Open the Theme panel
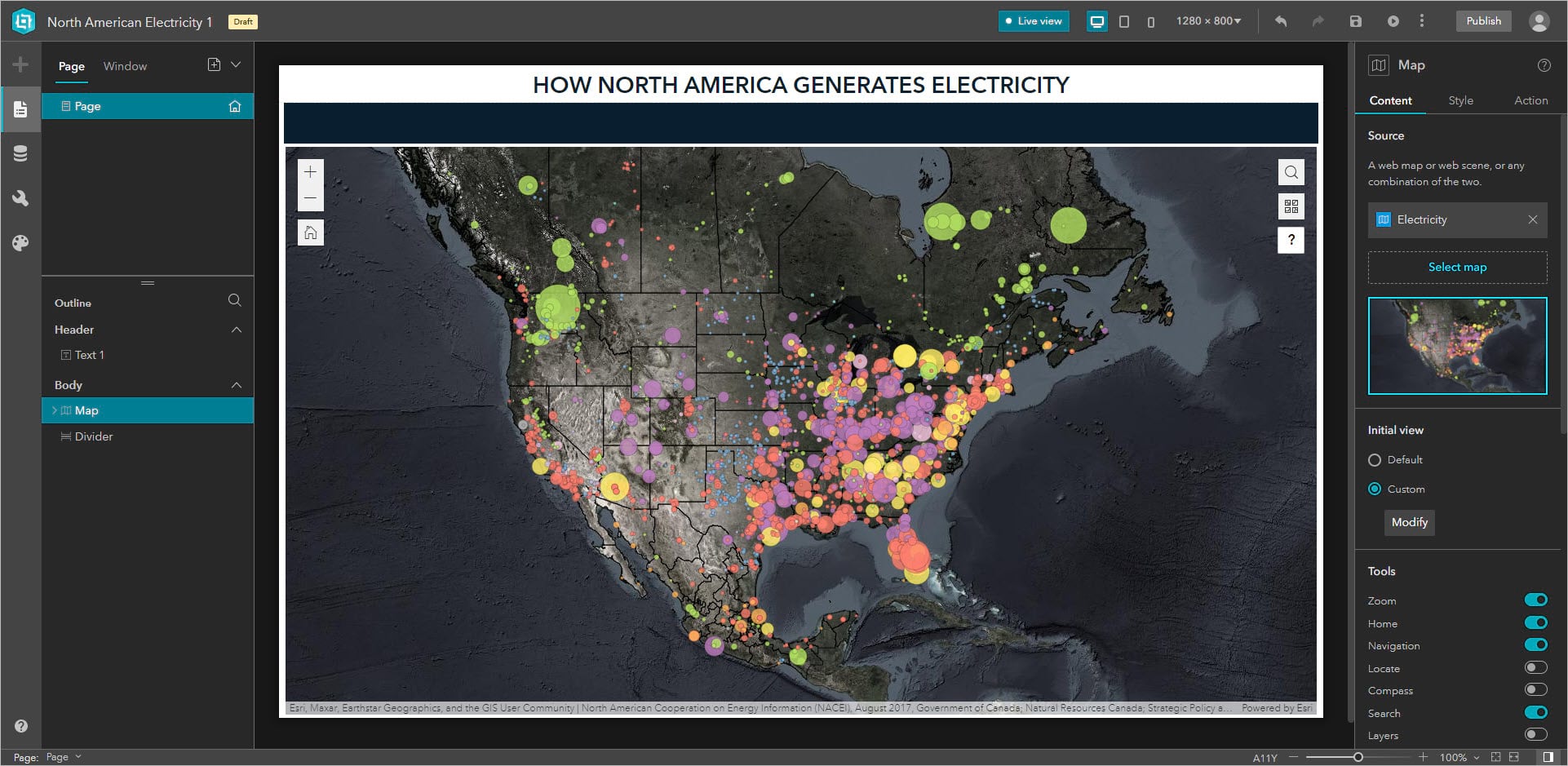 tap(20, 242)
